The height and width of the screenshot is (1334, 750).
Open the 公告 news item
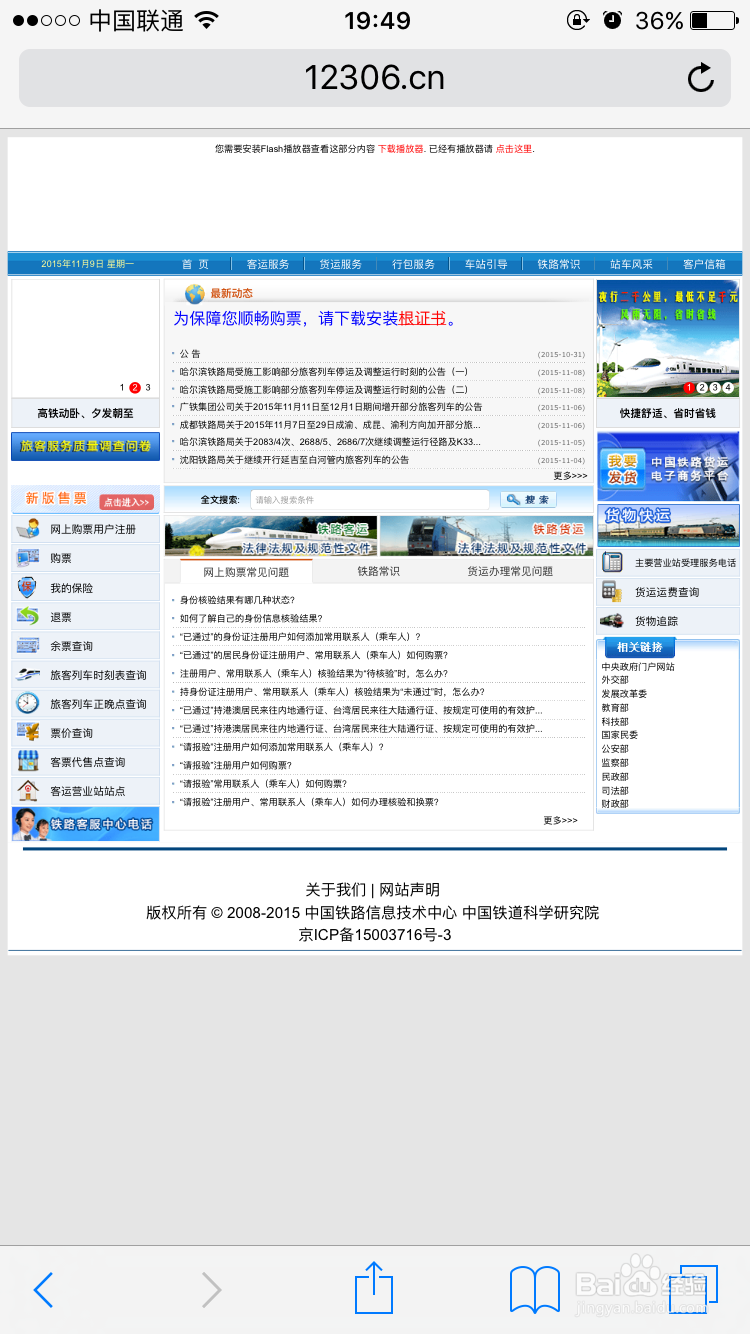(190, 354)
